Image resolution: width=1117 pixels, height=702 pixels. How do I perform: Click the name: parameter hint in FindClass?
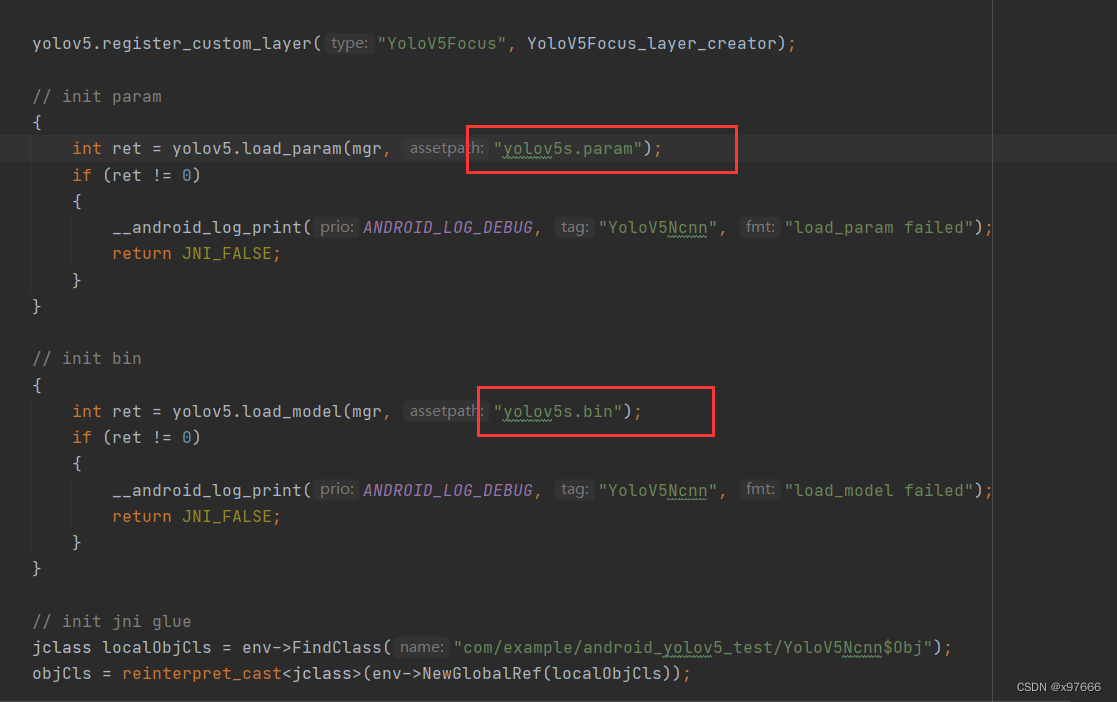421,647
